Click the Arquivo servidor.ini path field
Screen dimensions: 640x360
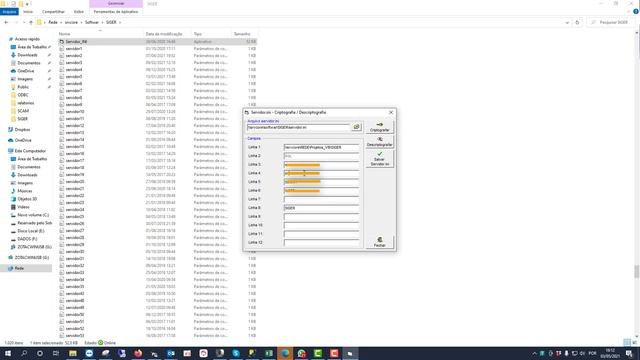[x=298, y=127]
